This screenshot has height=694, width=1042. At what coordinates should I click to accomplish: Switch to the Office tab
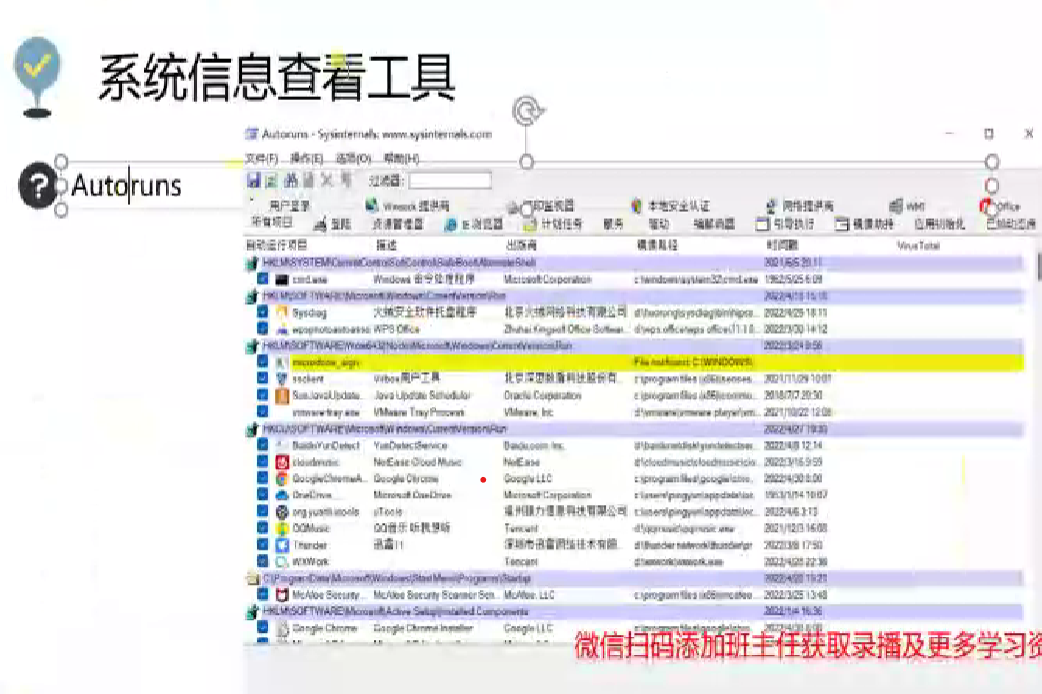click(x=1000, y=206)
